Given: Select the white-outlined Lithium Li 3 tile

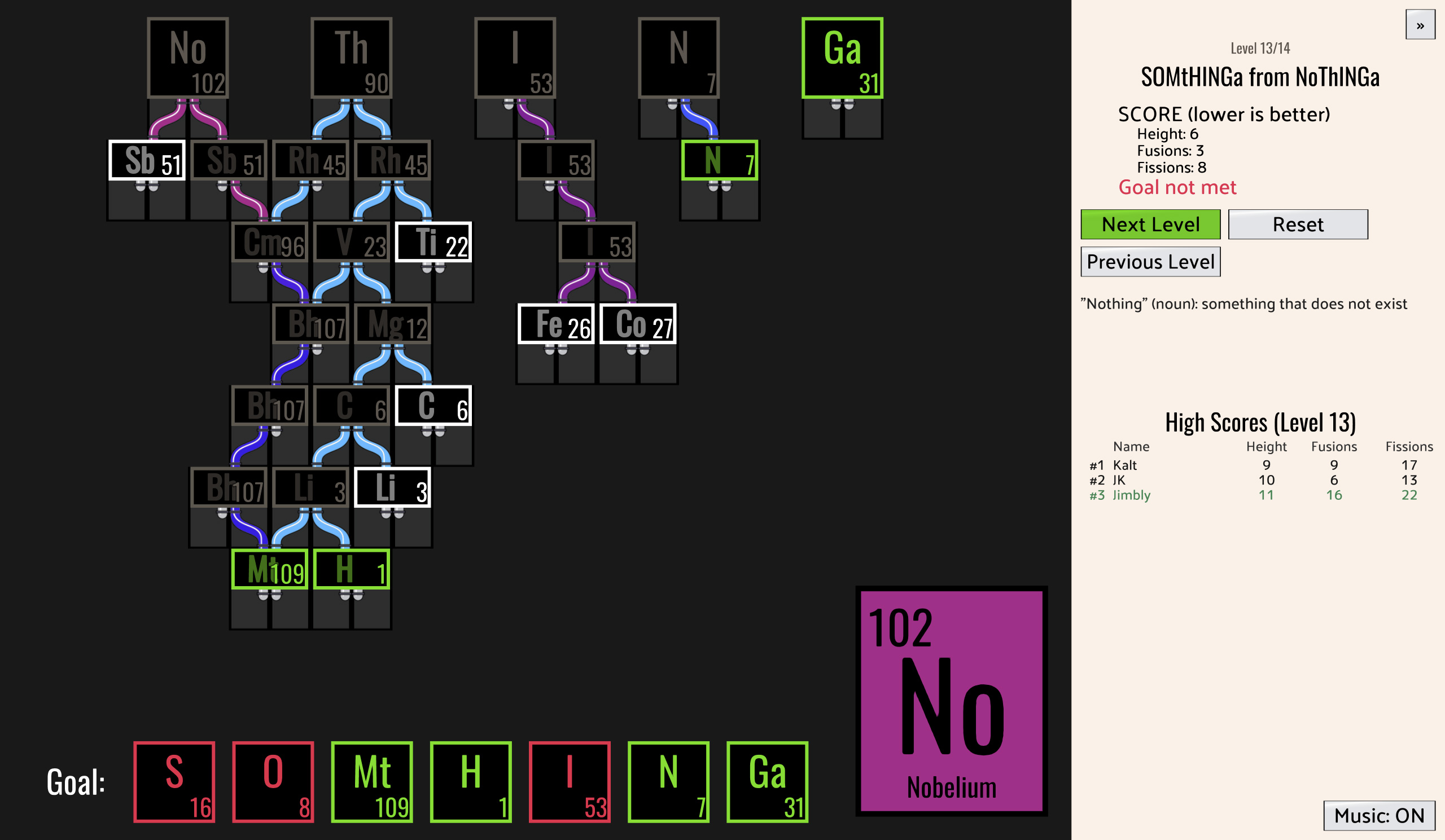Looking at the screenshot, I should [392, 487].
